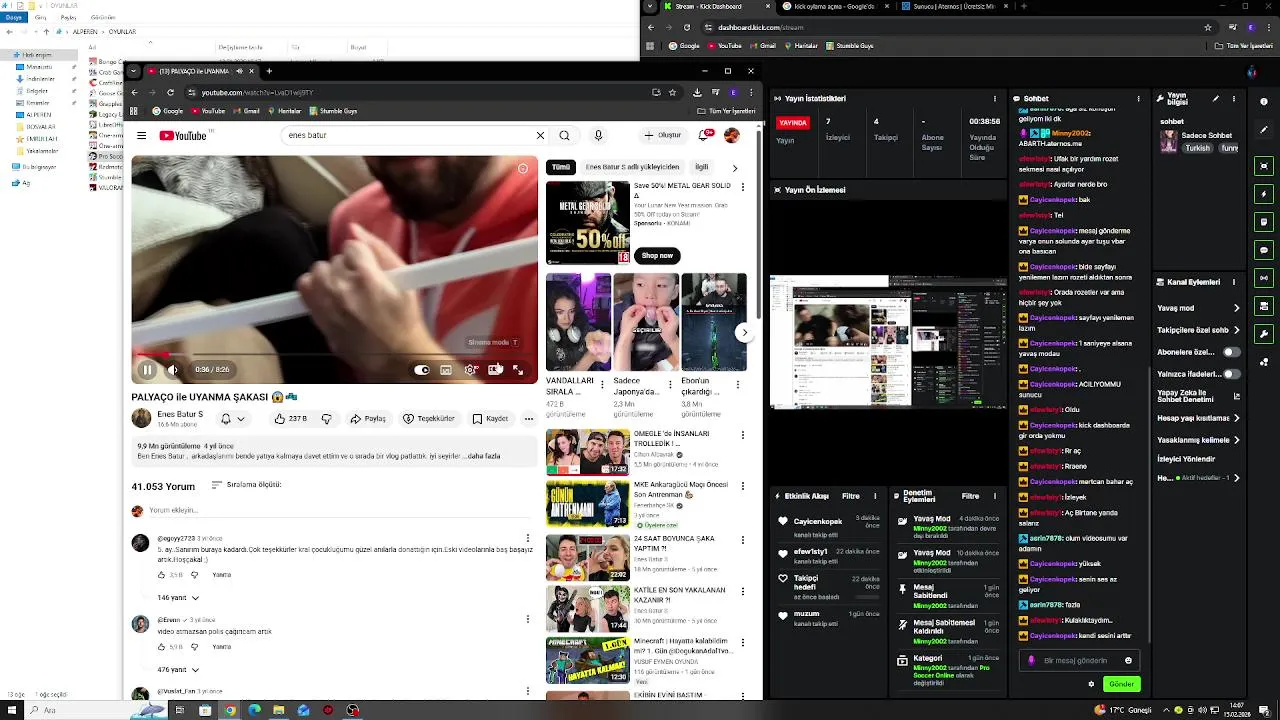Viewport: 1280px width, 720px height.
Task: Open Etkinlik Akışı Filtre
Action: (x=851, y=496)
